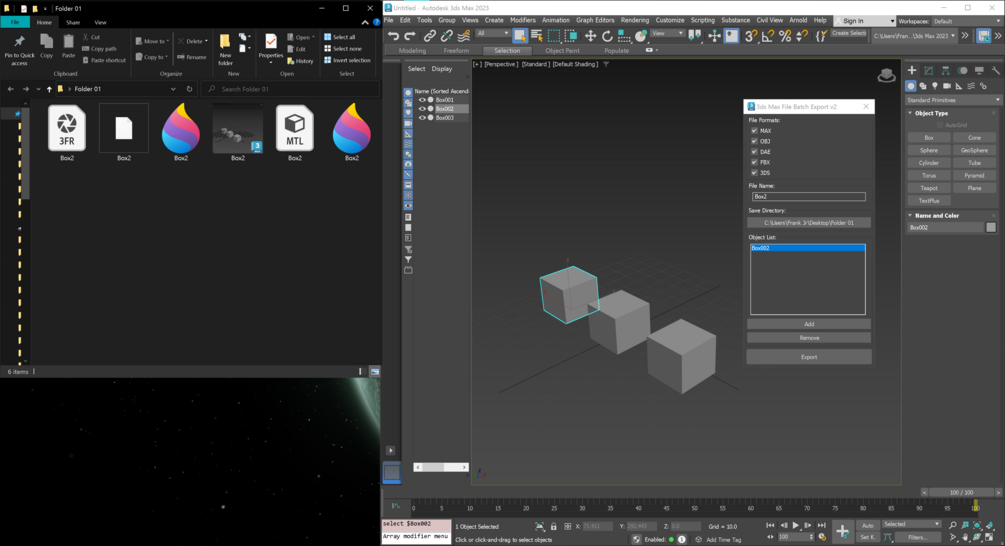Screen dimensions: 1005x546
Task: Click the Redo arrow in 3ds Max toolbar
Action: coord(410,36)
